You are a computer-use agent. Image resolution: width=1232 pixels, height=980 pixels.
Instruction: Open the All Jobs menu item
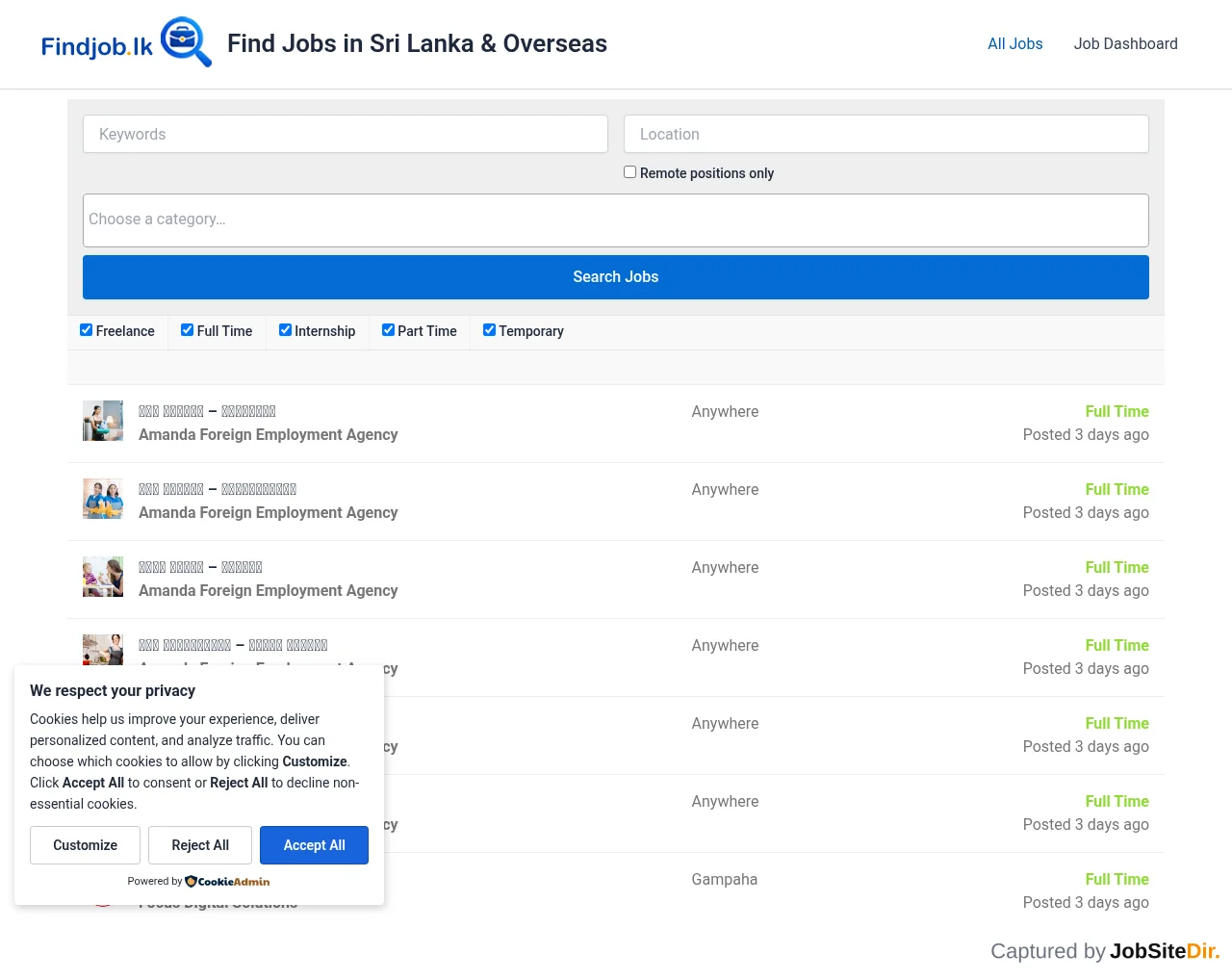1014,43
